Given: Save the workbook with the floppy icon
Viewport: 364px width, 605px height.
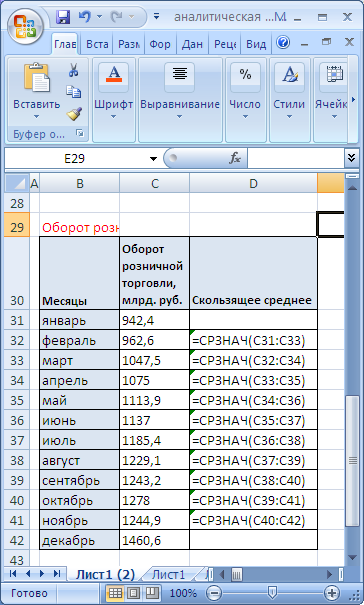Looking at the screenshot, I should pyautogui.click(x=63, y=17).
